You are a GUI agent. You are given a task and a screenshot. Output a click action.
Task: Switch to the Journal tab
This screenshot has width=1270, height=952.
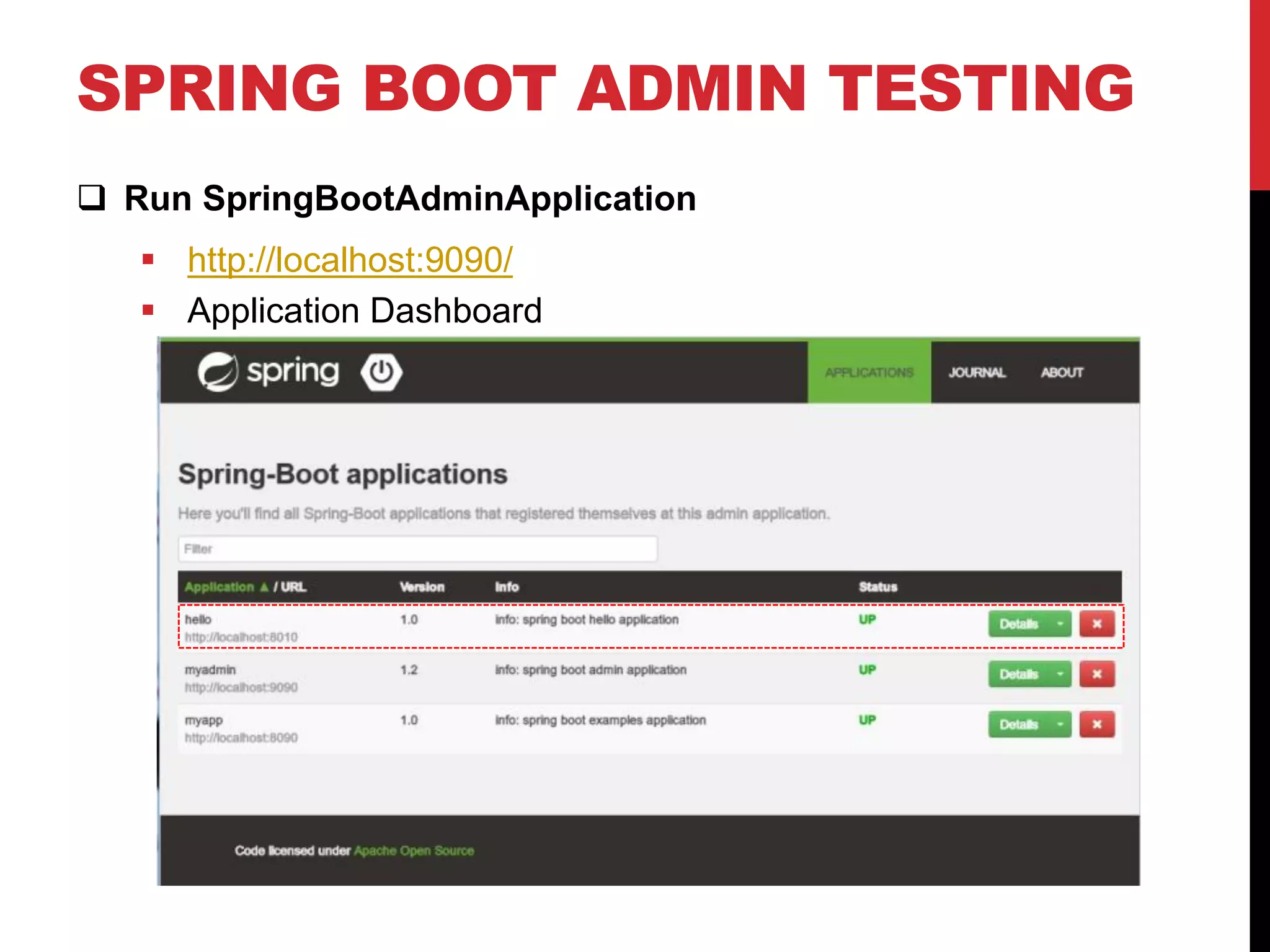click(x=977, y=372)
